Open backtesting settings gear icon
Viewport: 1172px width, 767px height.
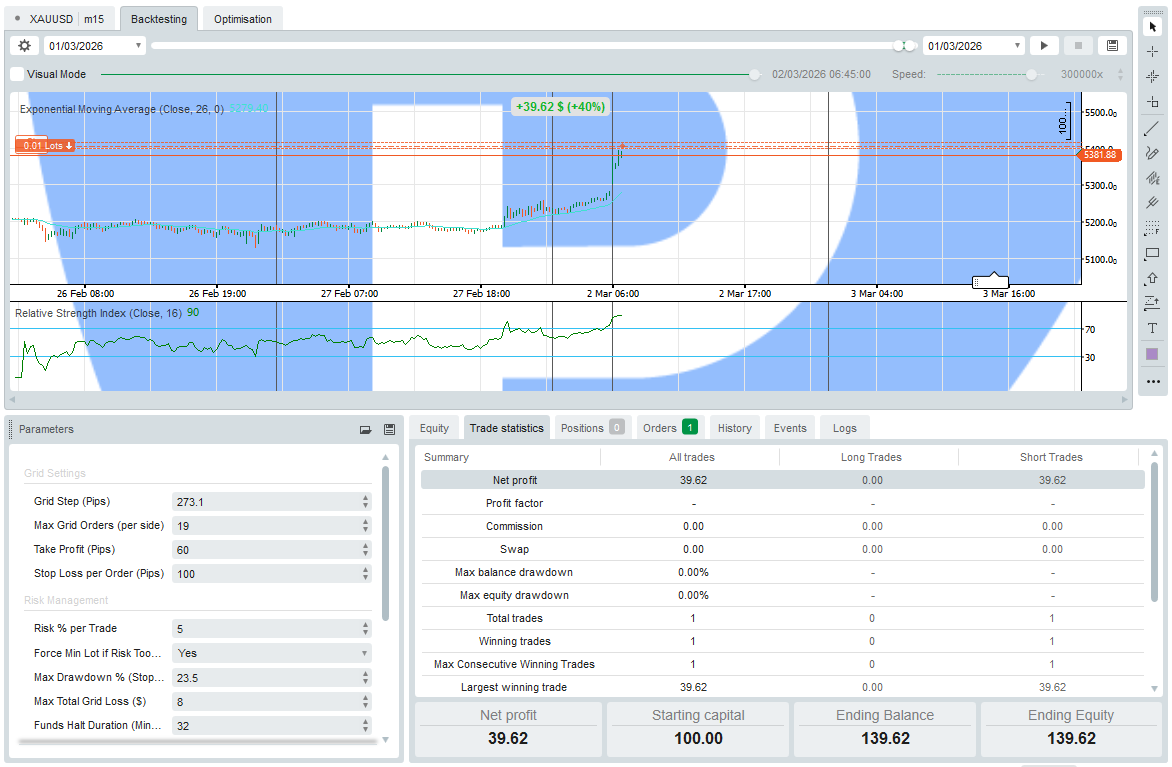point(25,46)
